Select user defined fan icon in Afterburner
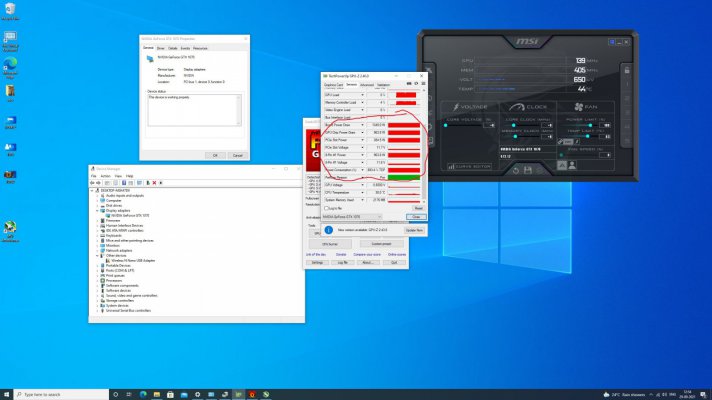 click(572, 165)
